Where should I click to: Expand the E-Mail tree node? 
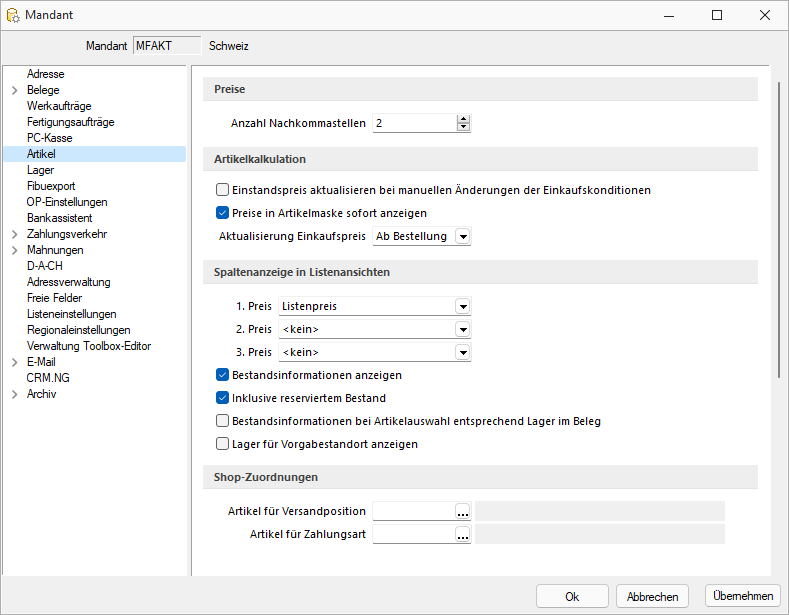click(x=15, y=362)
